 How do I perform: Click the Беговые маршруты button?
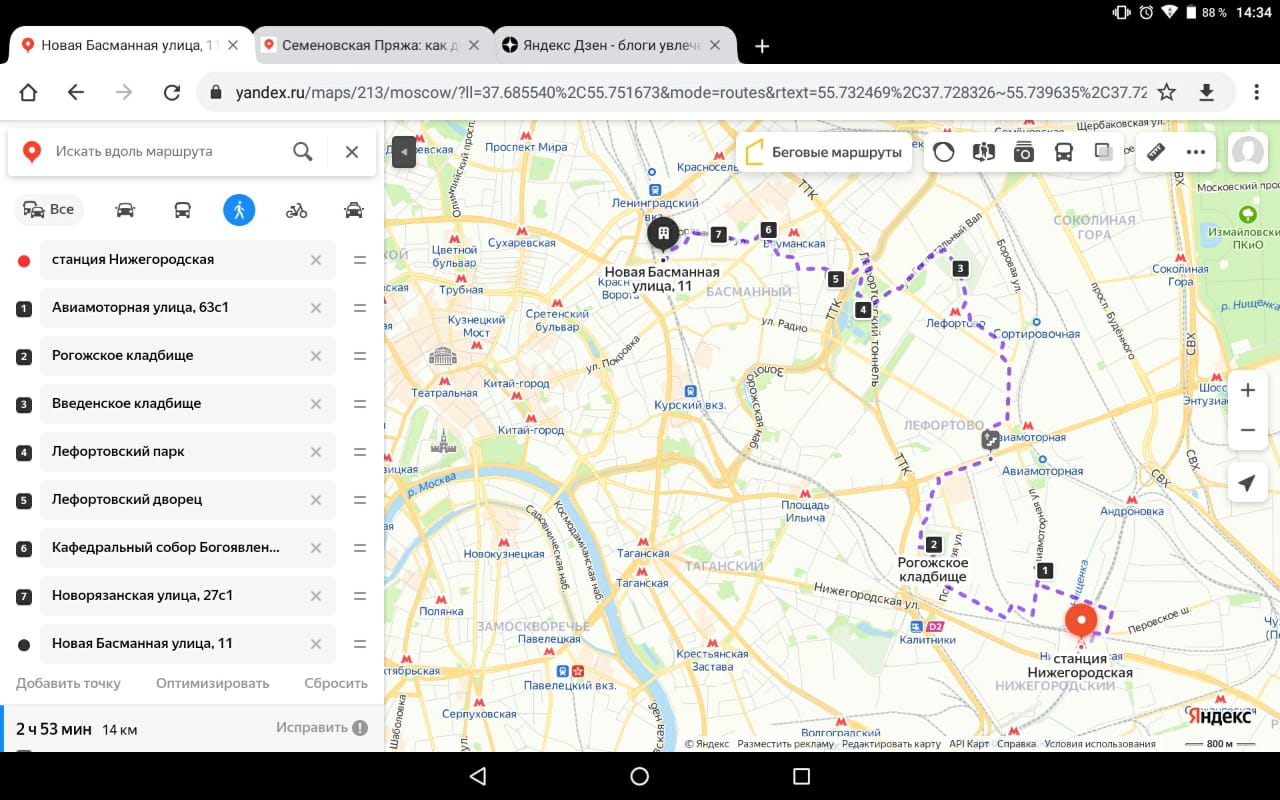825,152
